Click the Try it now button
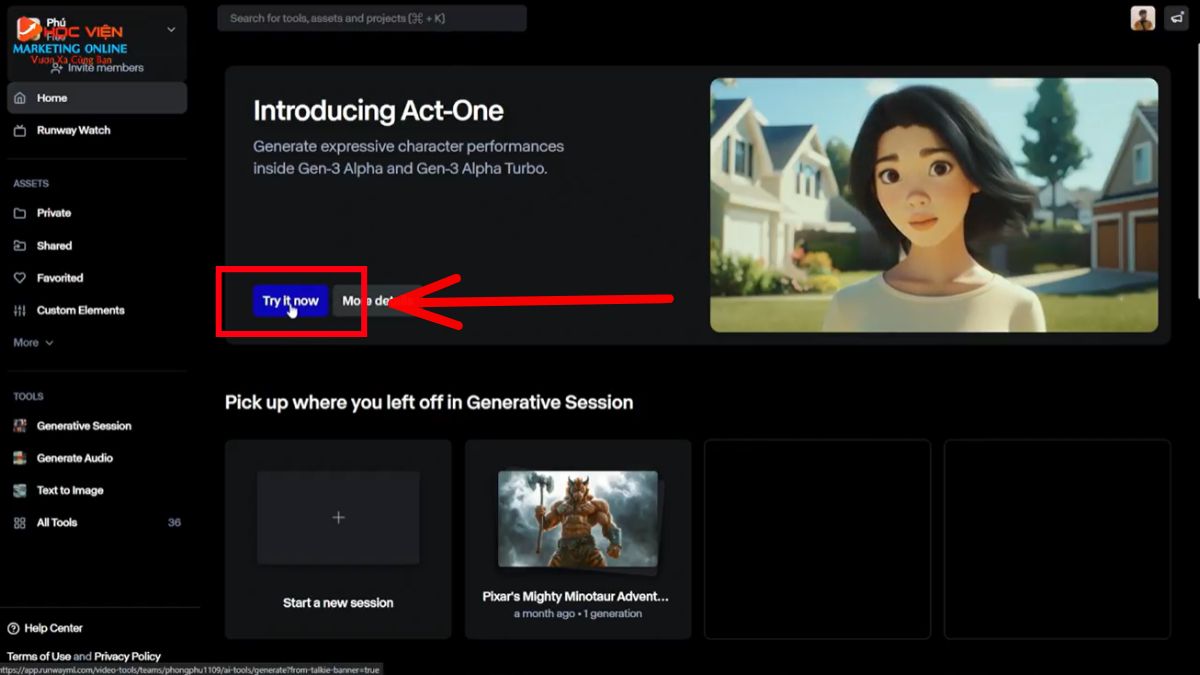Viewport: 1200px width, 675px height. [290, 301]
